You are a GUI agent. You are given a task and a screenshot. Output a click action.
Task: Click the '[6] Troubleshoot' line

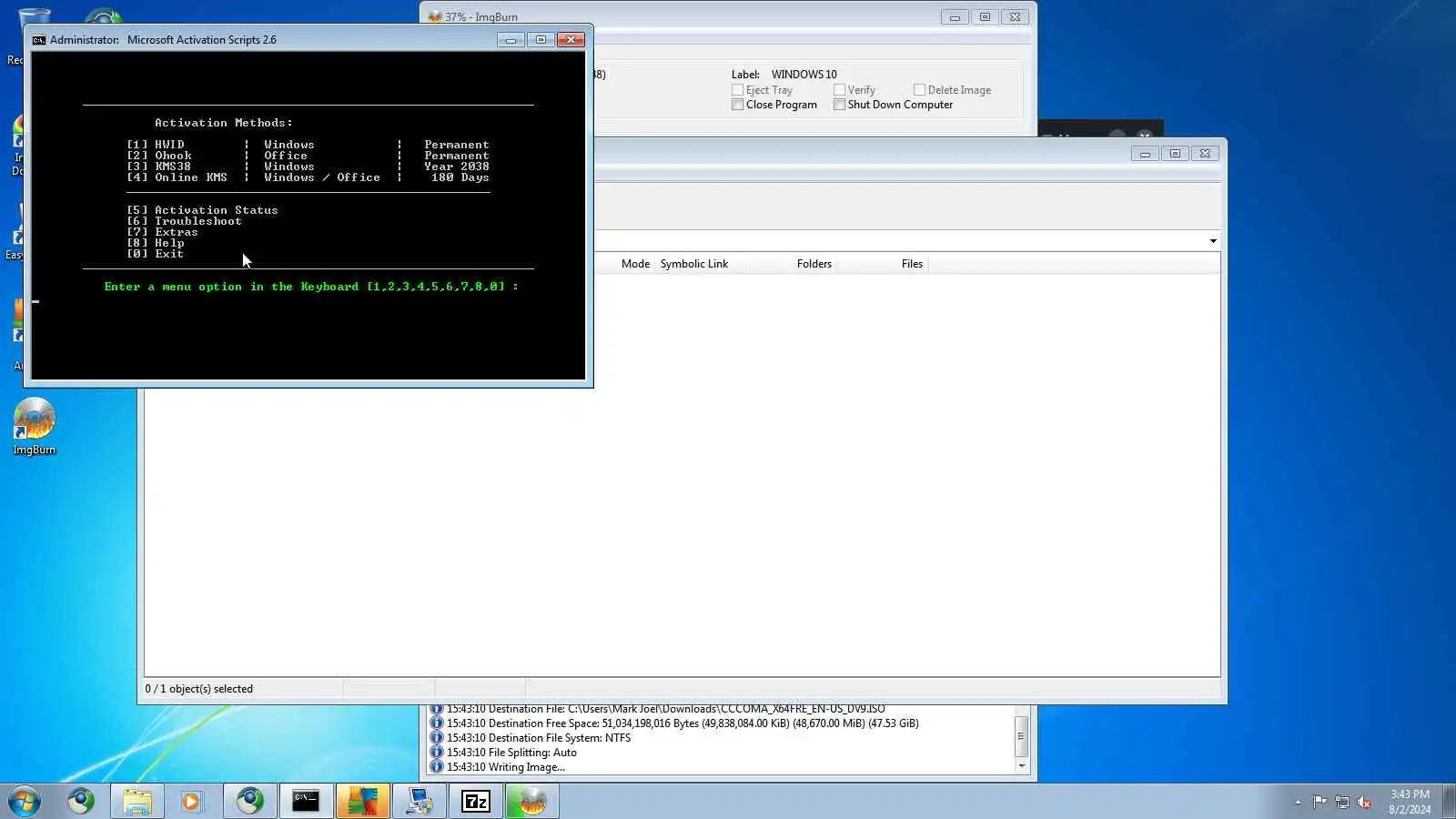pos(184,221)
